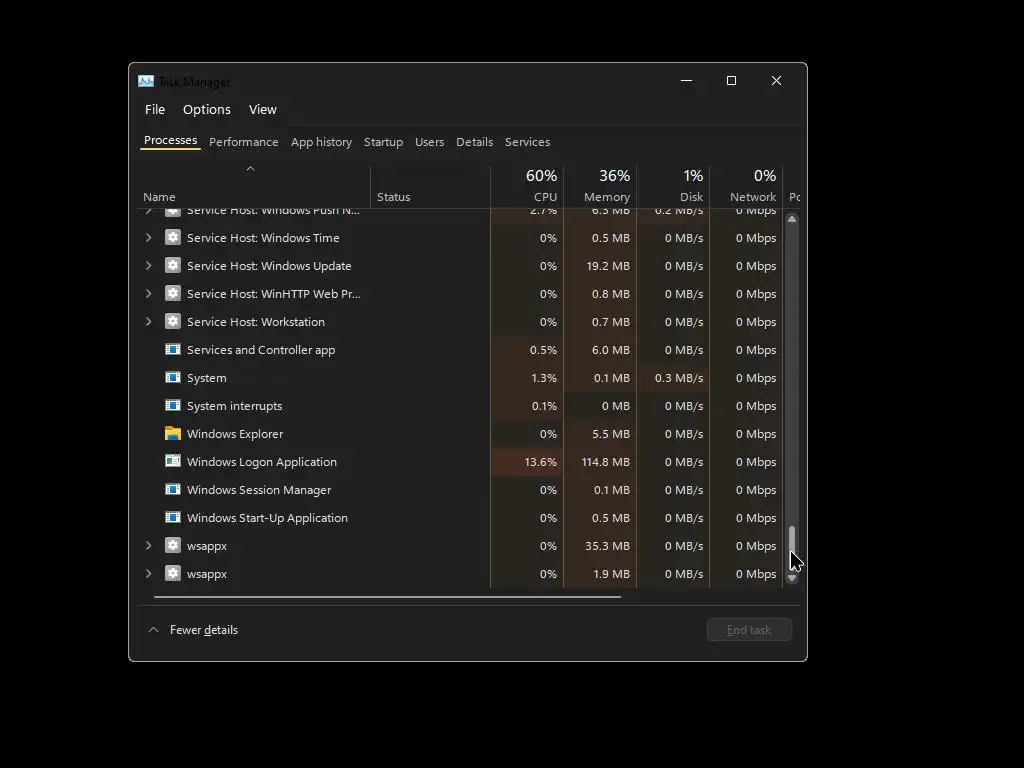Switch to the App history tab
The height and width of the screenshot is (768, 1024).
click(x=321, y=142)
